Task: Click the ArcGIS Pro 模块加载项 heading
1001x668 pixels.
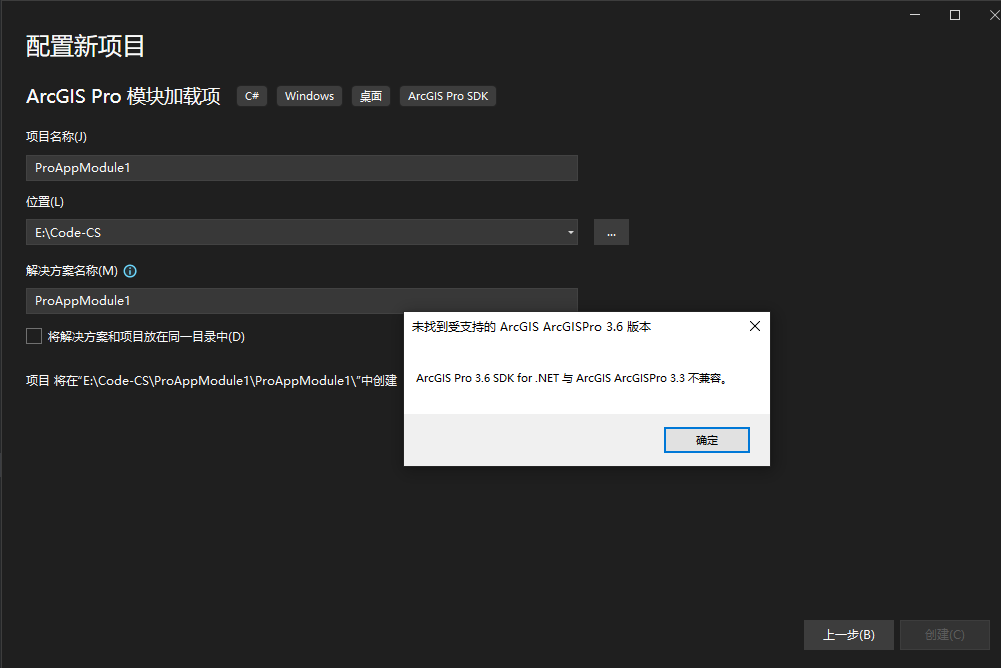Action: pos(123,96)
